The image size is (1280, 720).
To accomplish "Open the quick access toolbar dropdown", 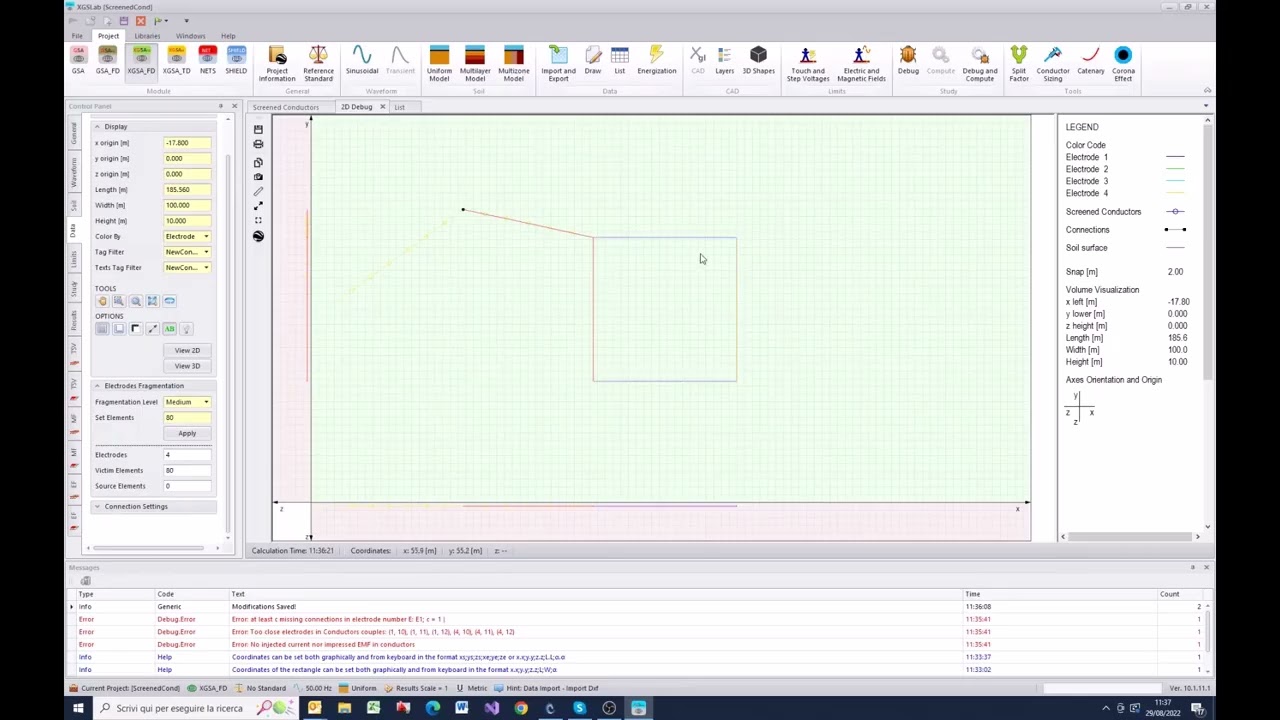I will click(x=186, y=21).
